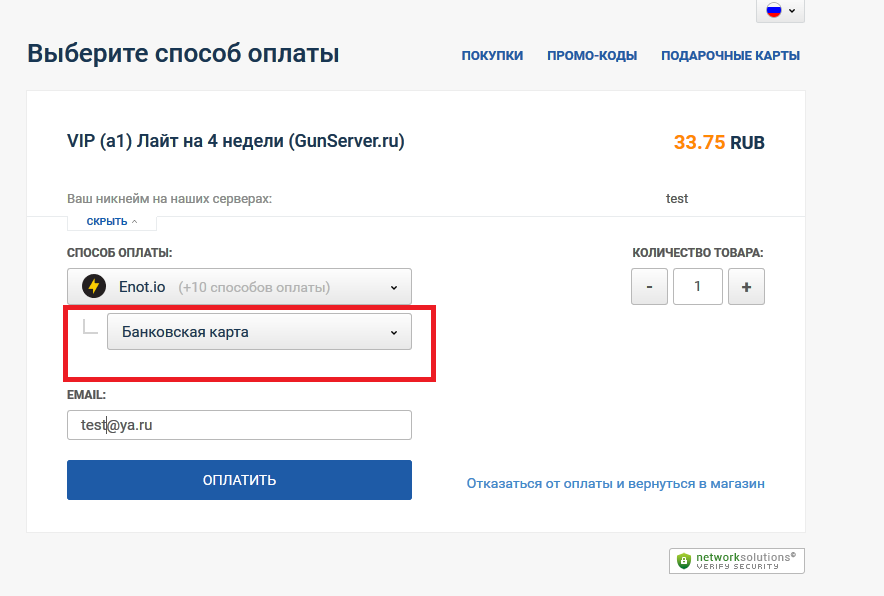Click the green lock security icon
Image resolution: width=884 pixels, height=596 pixels.
tap(684, 561)
